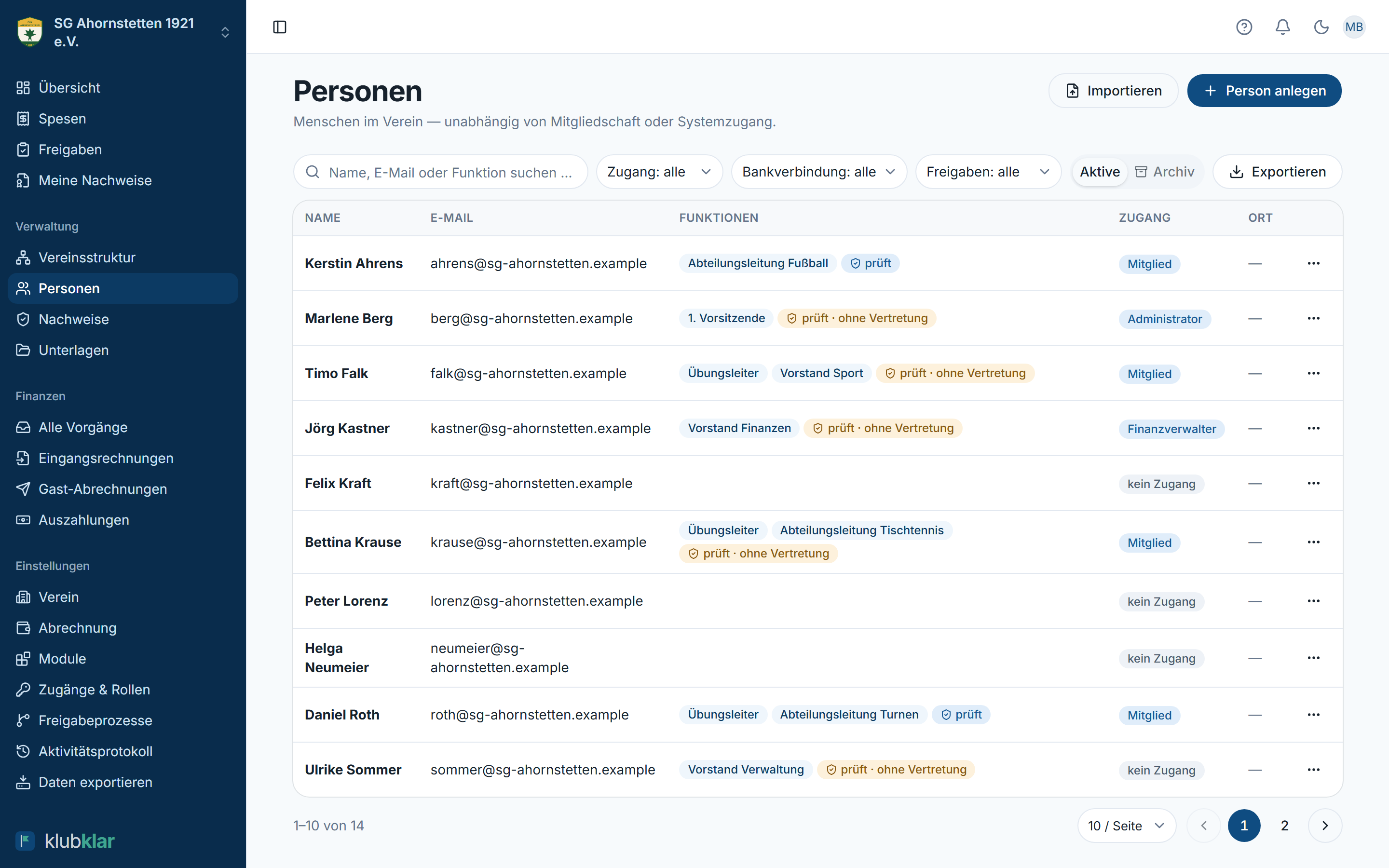This screenshot has width=1389, height=868.
Task: Focus the name or e-mail search field
Action: tap(440, 172)
